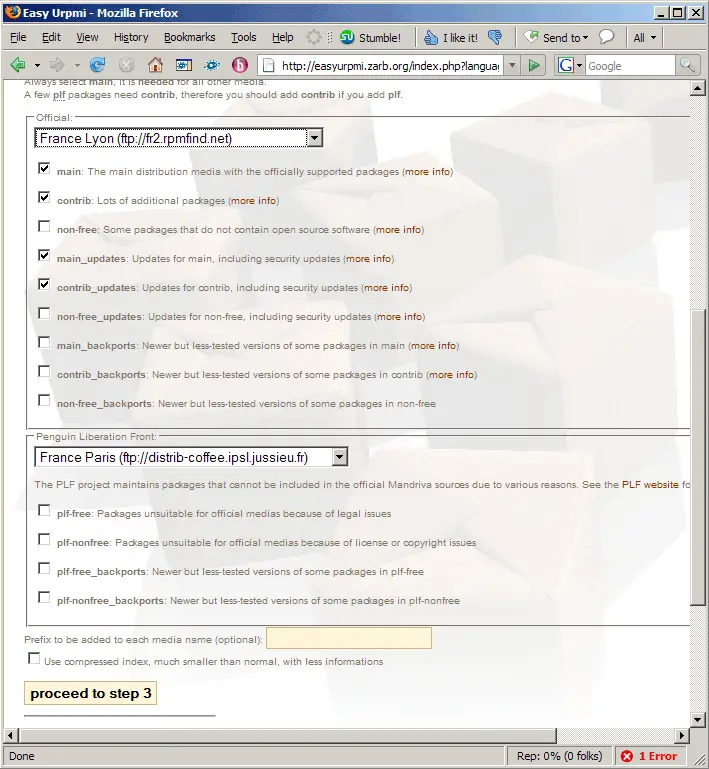
Task: Open the address bar history dropdown arrow
Action: (512, 65)
